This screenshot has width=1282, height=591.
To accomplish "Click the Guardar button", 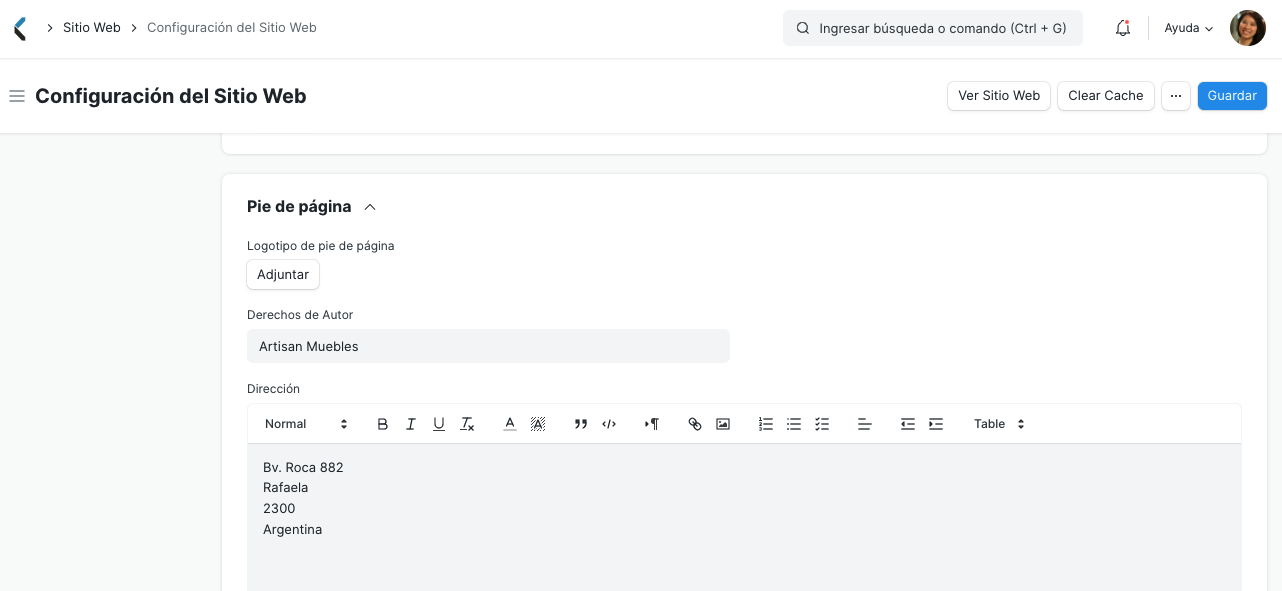I will pyautogui.click(x=1231, y=95).
